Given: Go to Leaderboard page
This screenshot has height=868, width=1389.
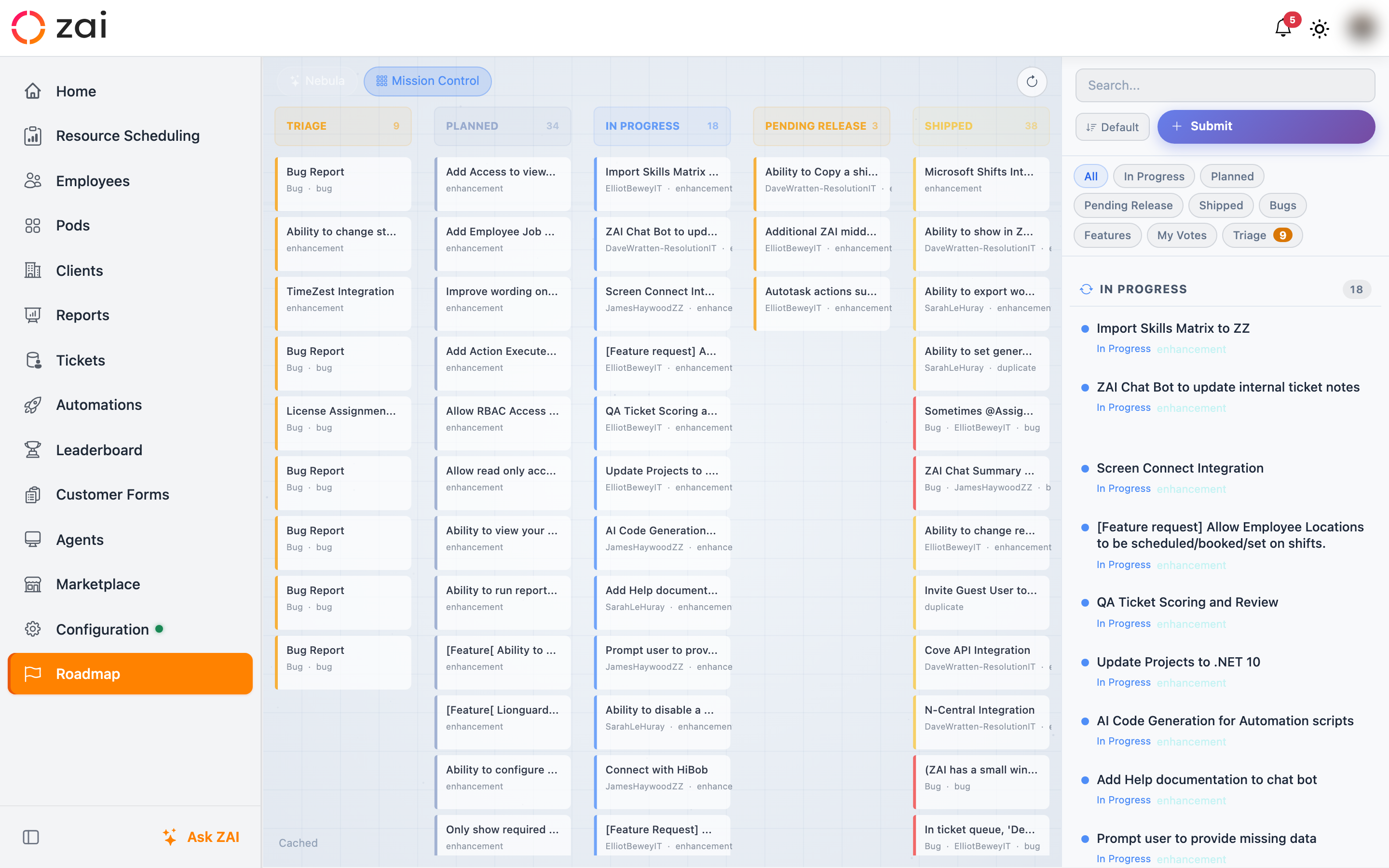Looking at the screenshot, I should pos(130,450).
